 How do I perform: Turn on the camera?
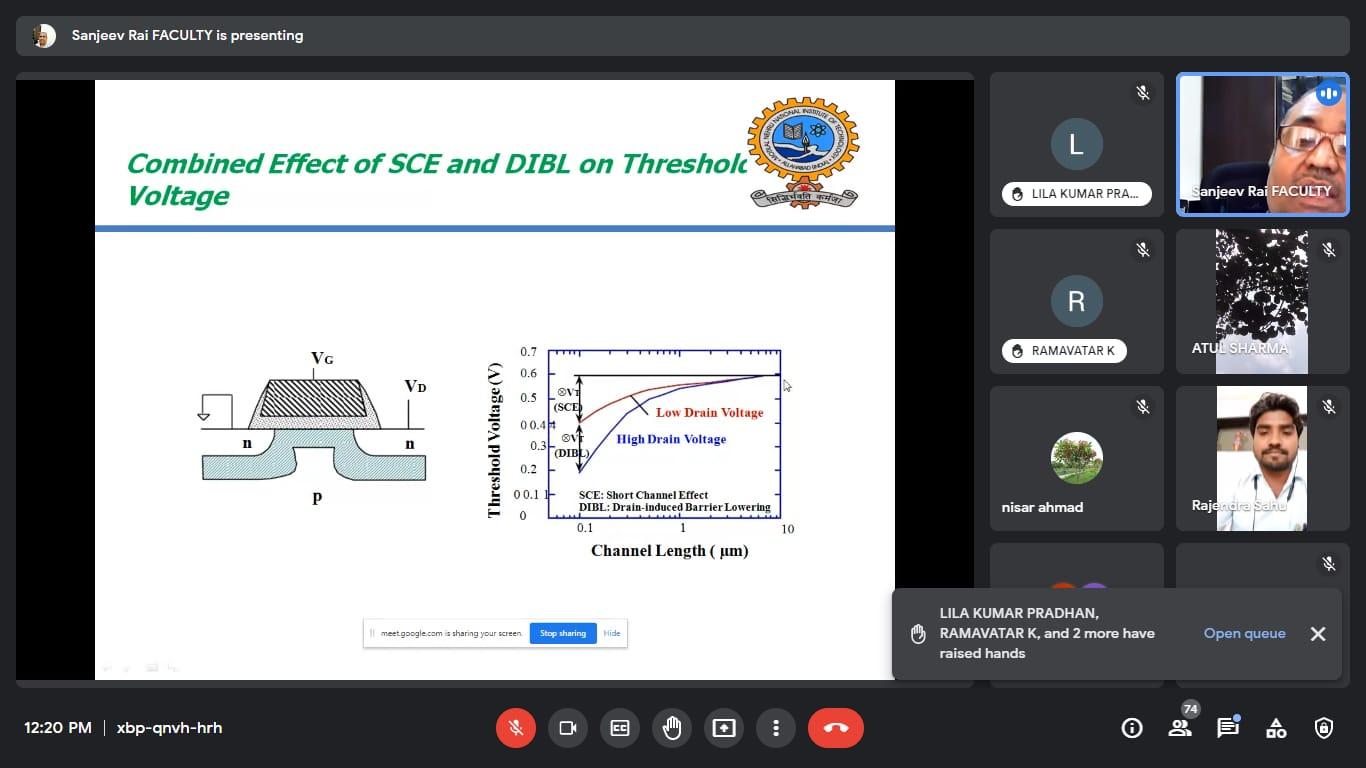(x=568, y=728)
